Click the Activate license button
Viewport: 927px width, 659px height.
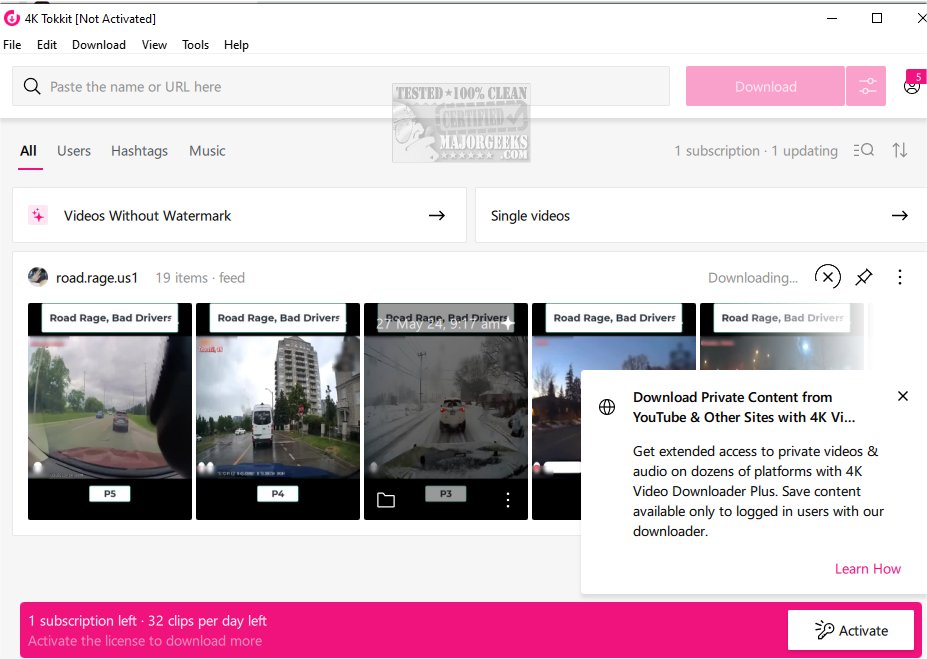tap(851, 630)
